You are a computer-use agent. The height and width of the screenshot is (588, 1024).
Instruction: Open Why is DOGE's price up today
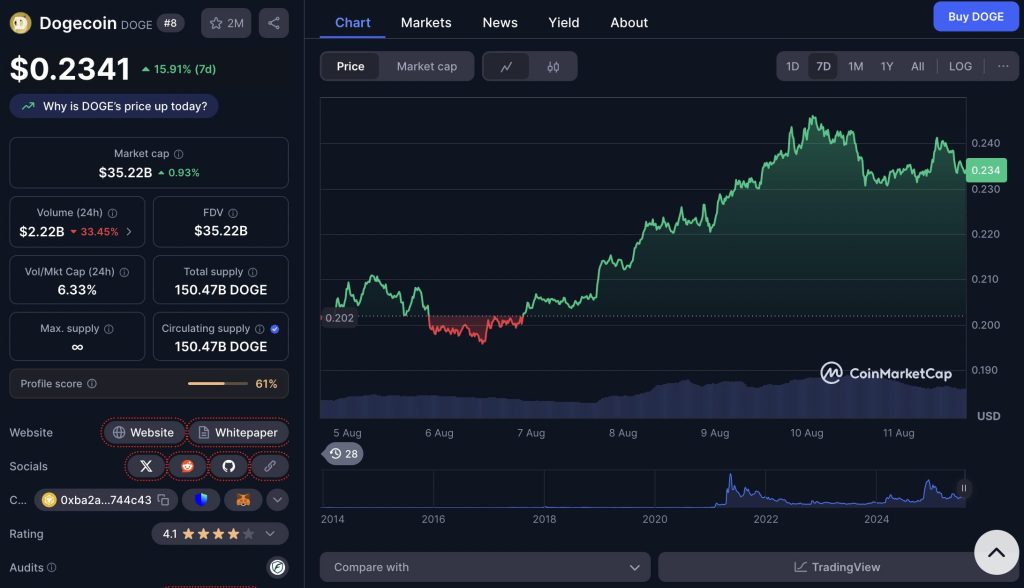(x=113, y=105)
